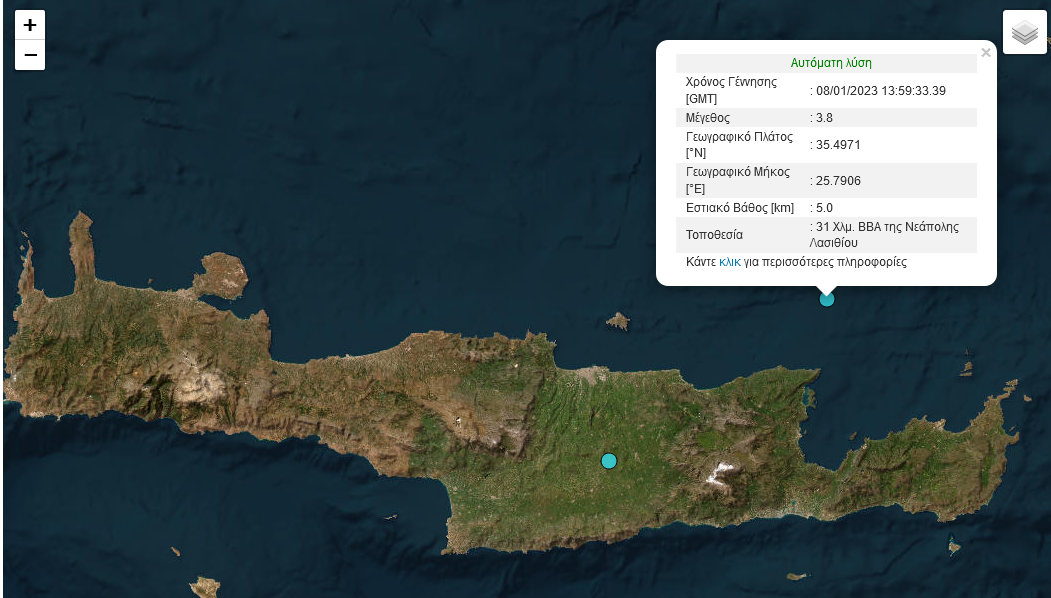This screenshot has width=1051, height=598.
Task: Click the 'Αυτόματη λύση' popup header
Action: (x=830, y=62)
